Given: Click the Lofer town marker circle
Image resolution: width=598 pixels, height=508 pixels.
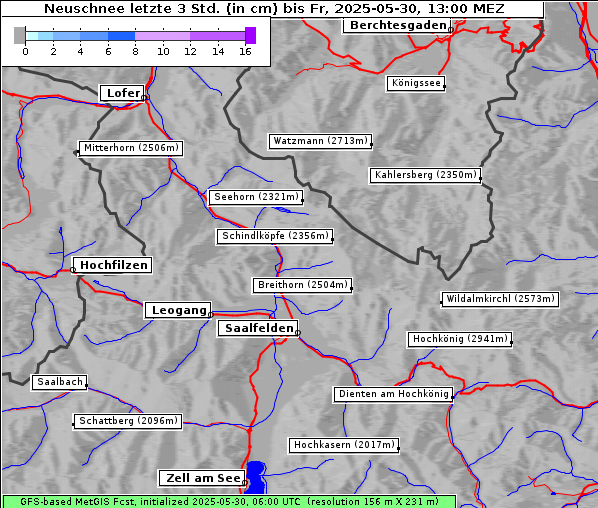Looking at the screenshot, I should point(144,98).
